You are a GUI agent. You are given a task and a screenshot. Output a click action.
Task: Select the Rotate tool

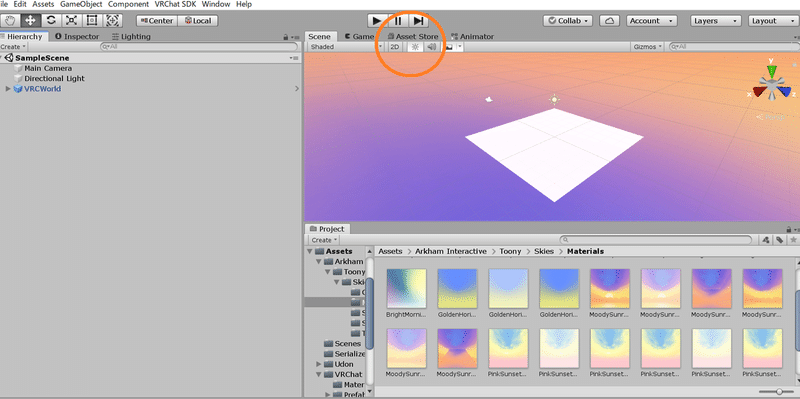pos(51,21)
